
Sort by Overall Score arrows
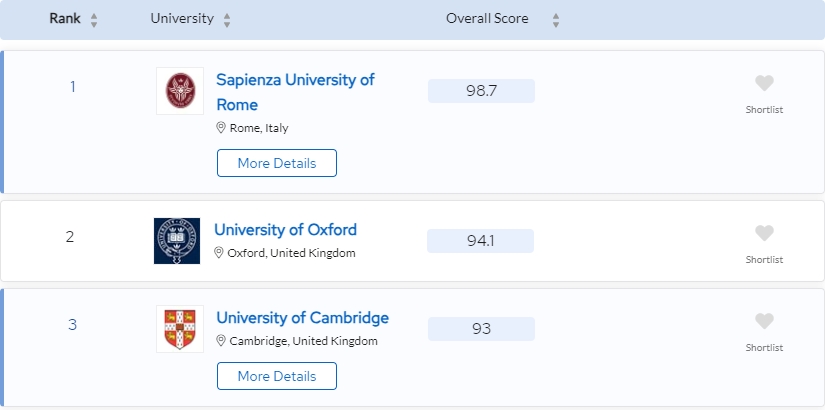(556, 20)
